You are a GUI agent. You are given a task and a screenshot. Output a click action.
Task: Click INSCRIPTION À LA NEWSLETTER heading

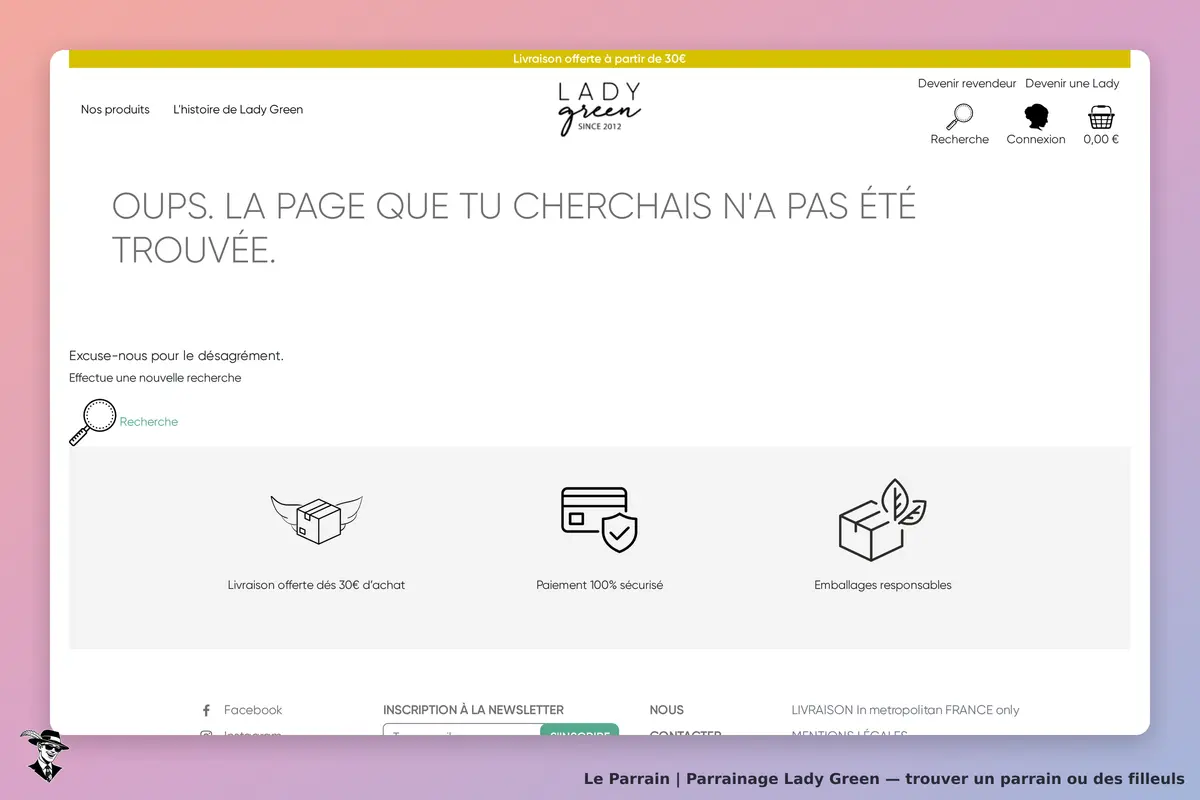pyautogui.click(x=473, y=710)
